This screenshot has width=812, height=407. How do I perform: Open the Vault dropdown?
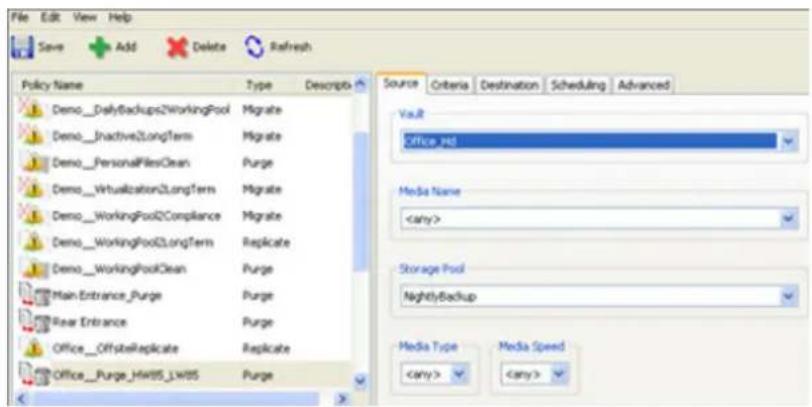788,141
